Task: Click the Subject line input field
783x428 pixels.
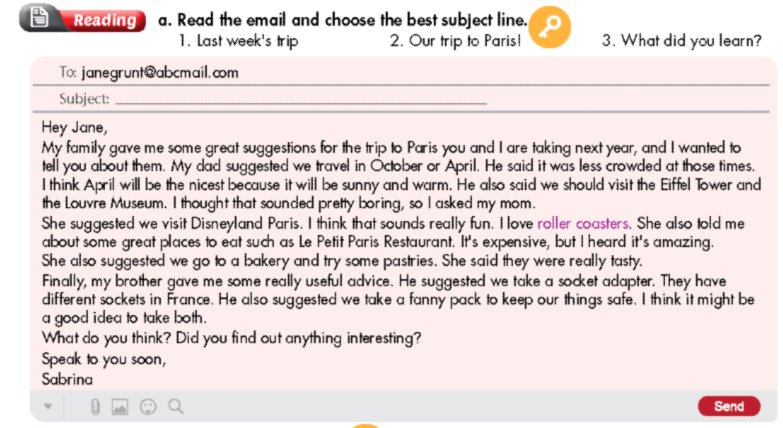Action: pyautogui.click(x=302, y=98)
